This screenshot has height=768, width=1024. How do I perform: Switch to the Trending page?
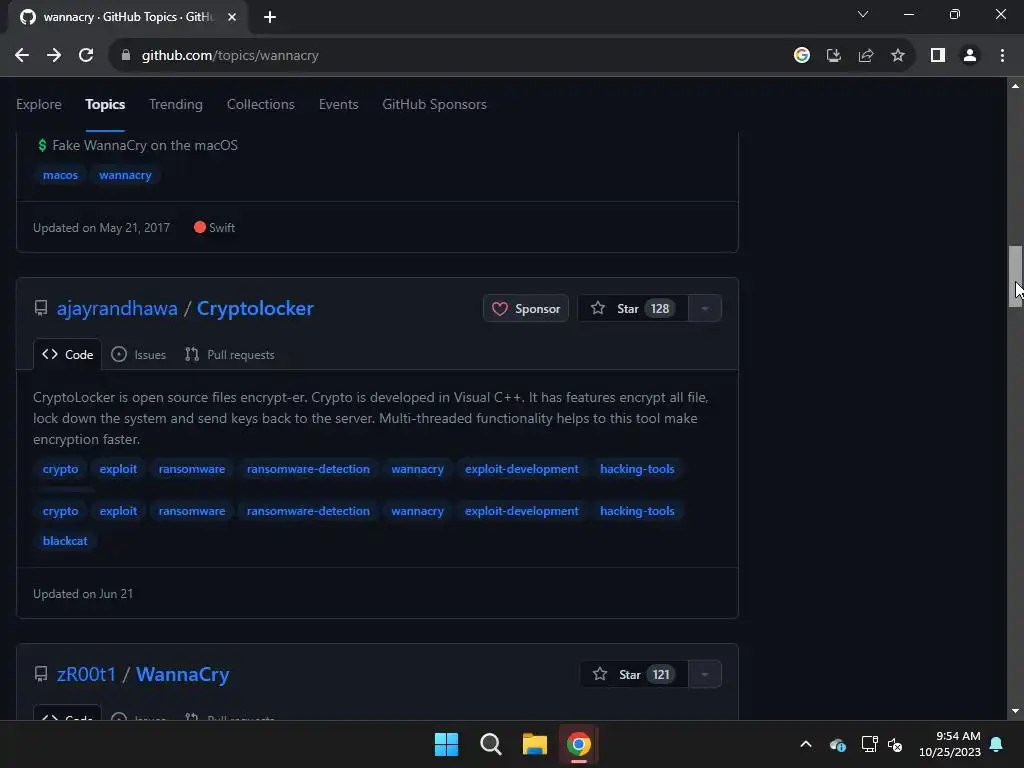pyautogui.click(x=176, y=104)
